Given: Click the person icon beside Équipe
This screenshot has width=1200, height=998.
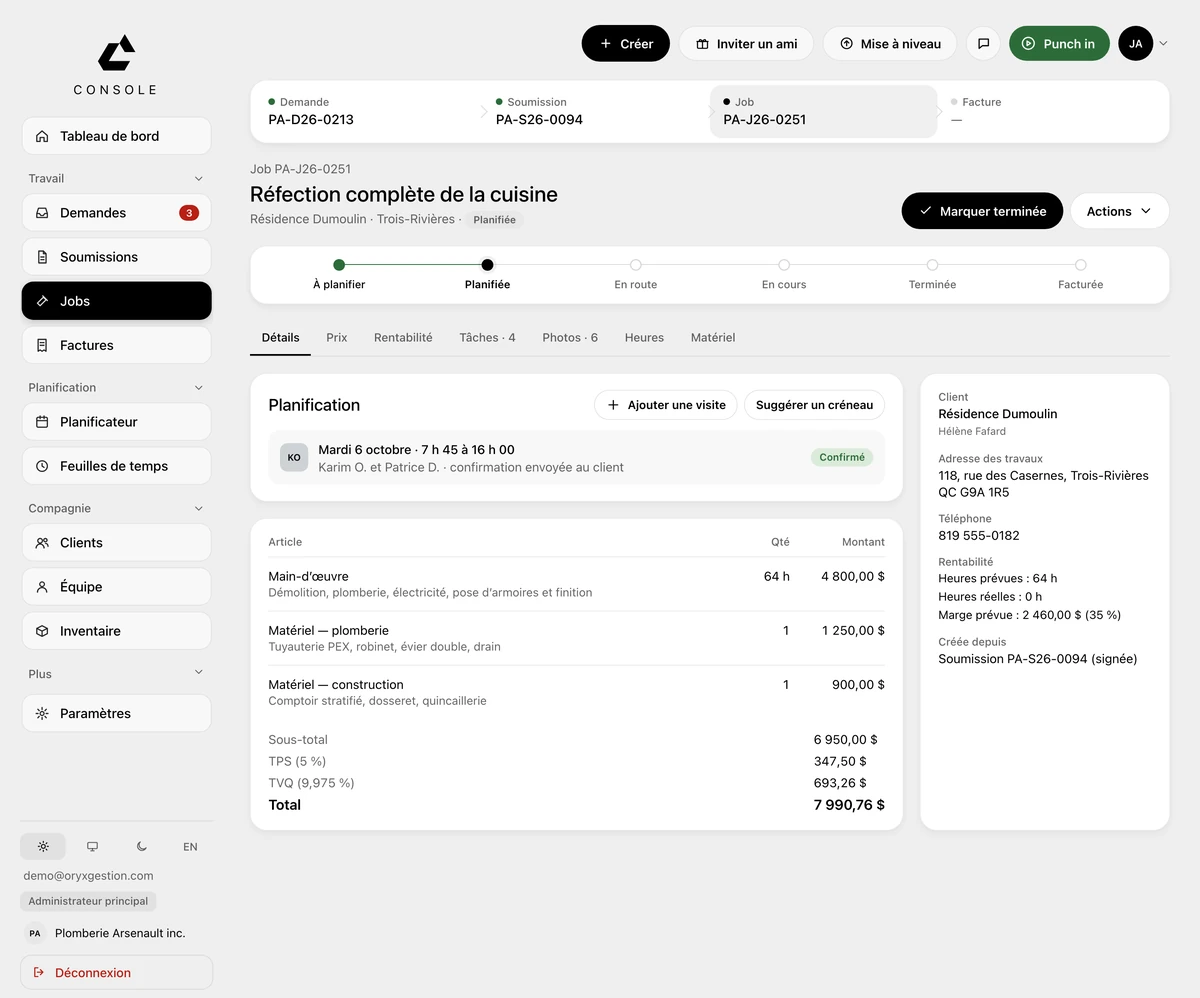Looking at the screenshot, I should point(42,587).
